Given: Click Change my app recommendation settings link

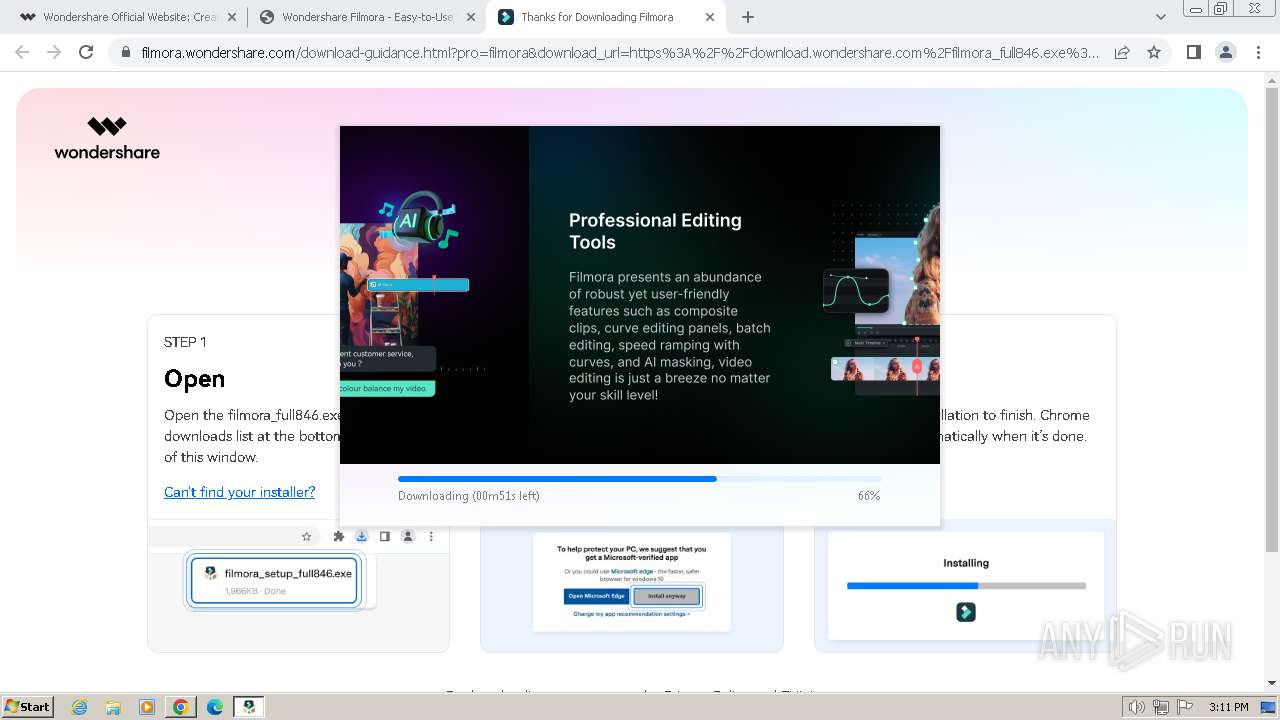Looking at the screenshot, I should point(631,614).
